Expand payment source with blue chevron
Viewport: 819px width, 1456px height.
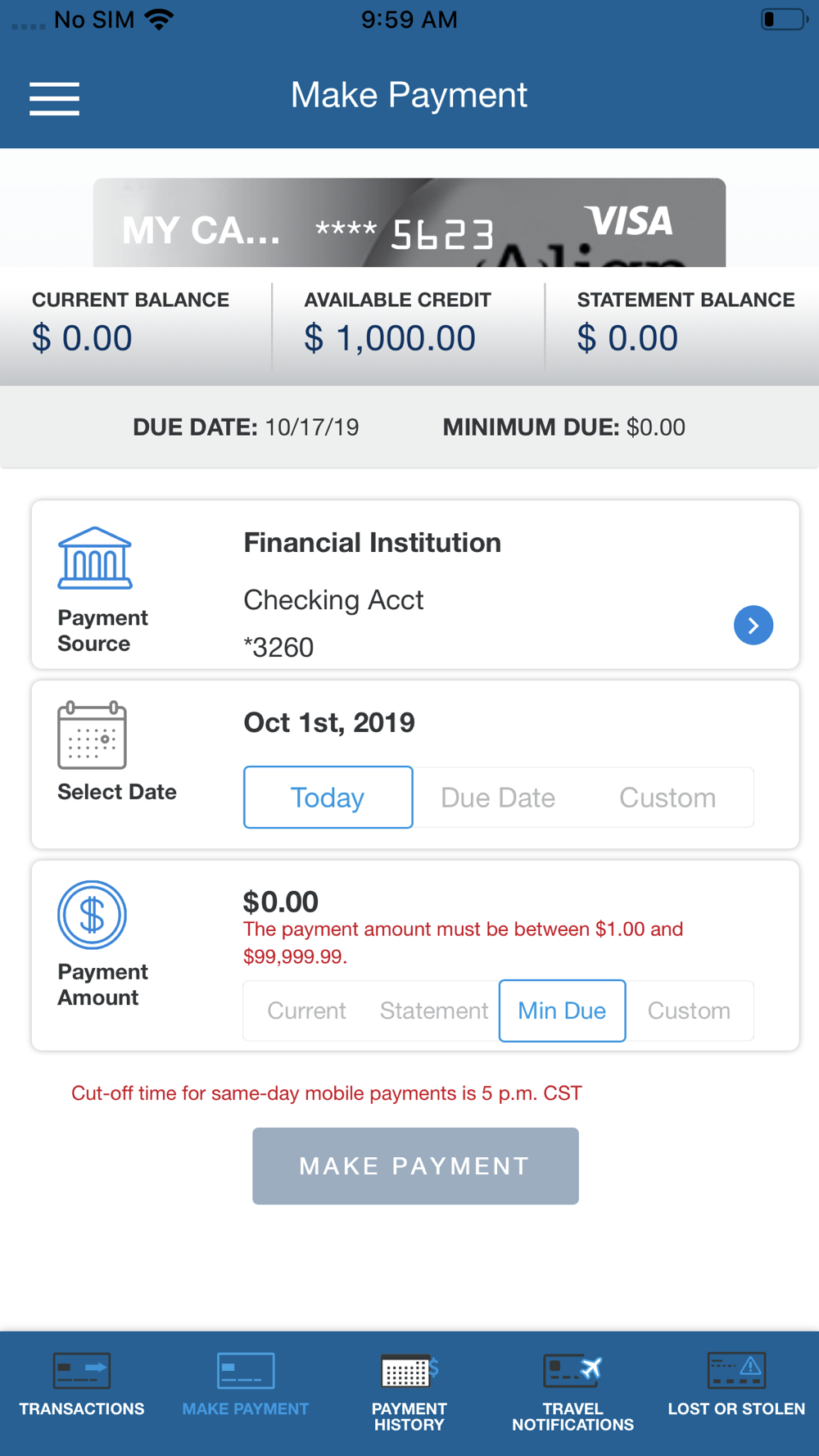pos(753,626)
